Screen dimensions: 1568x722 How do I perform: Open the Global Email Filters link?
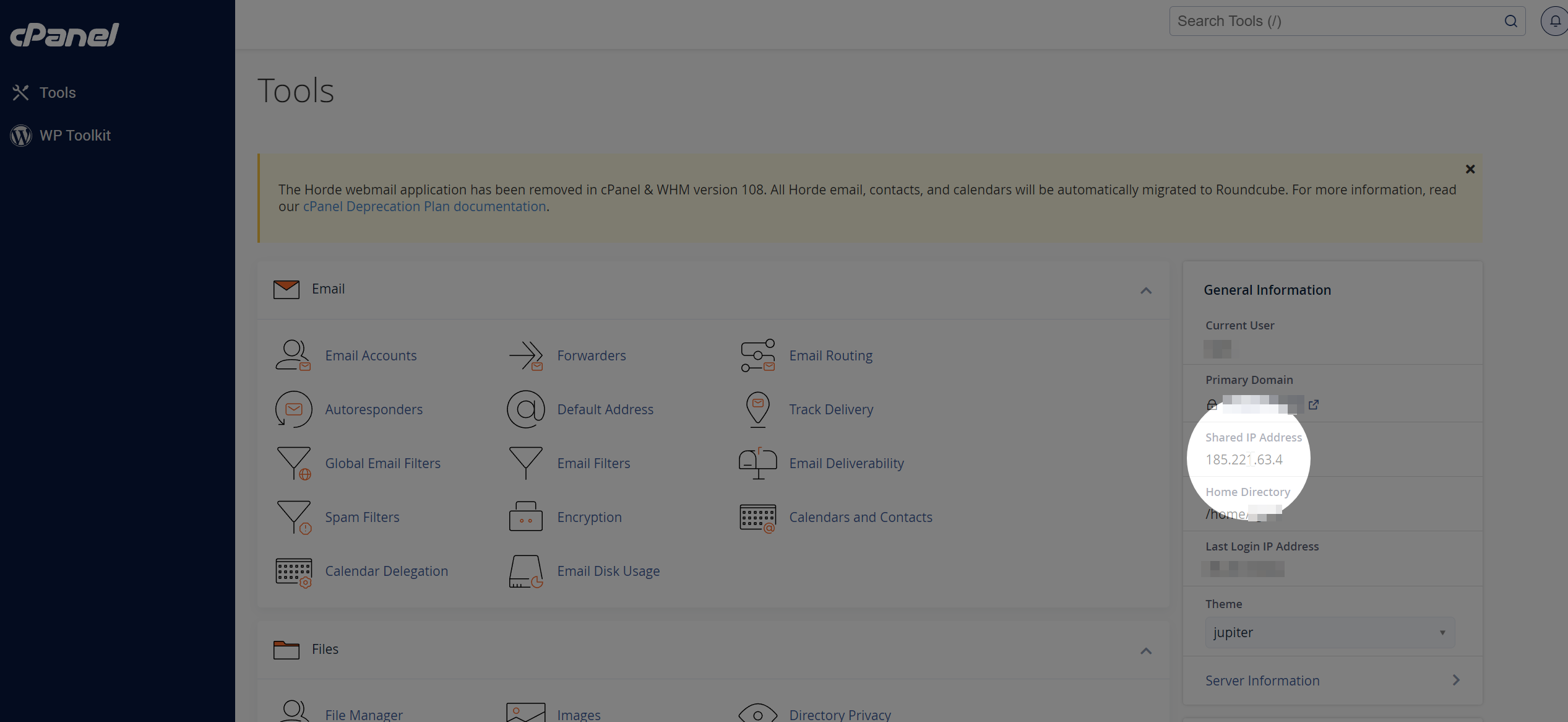pos(383,463)
